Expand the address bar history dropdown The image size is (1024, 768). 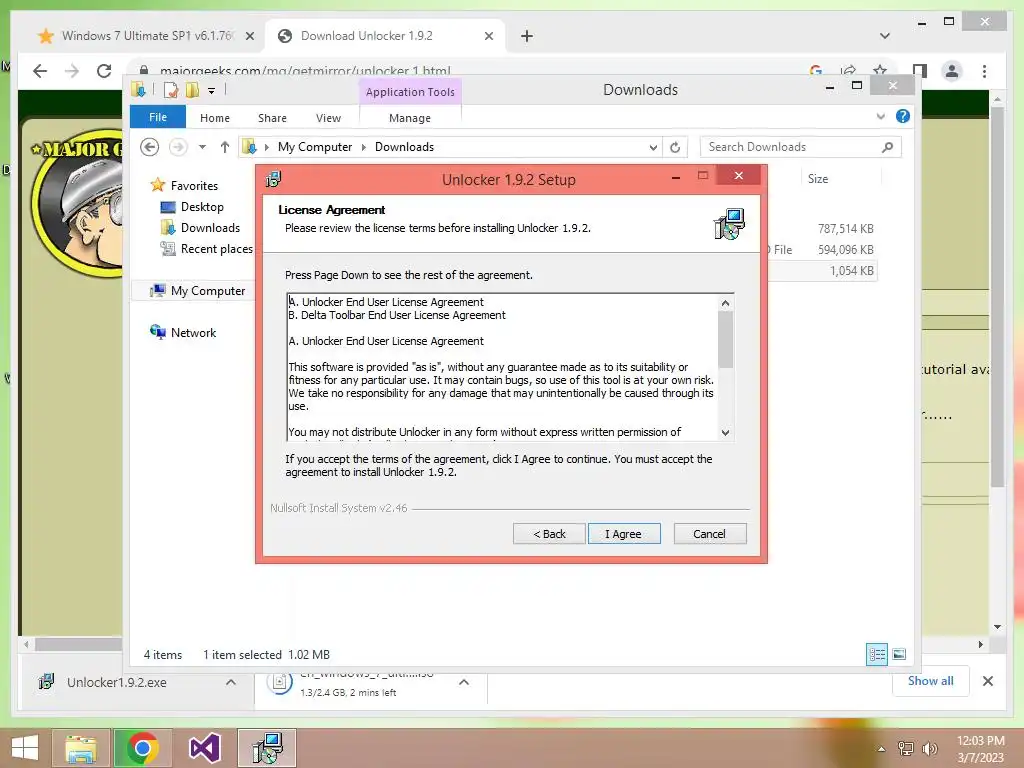(x=653, y=148)
